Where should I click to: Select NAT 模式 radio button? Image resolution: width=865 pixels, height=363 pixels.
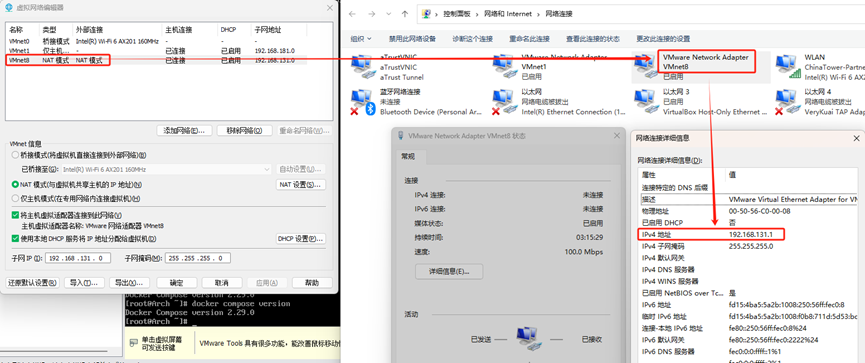(15, 185)
